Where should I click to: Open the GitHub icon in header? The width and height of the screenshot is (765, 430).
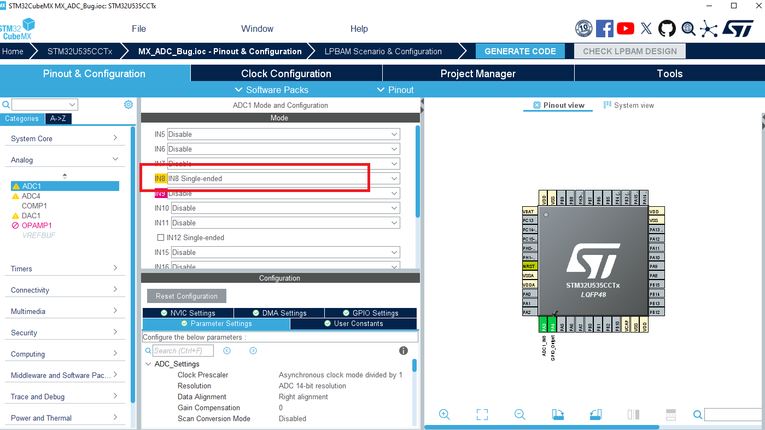(667, 28)
